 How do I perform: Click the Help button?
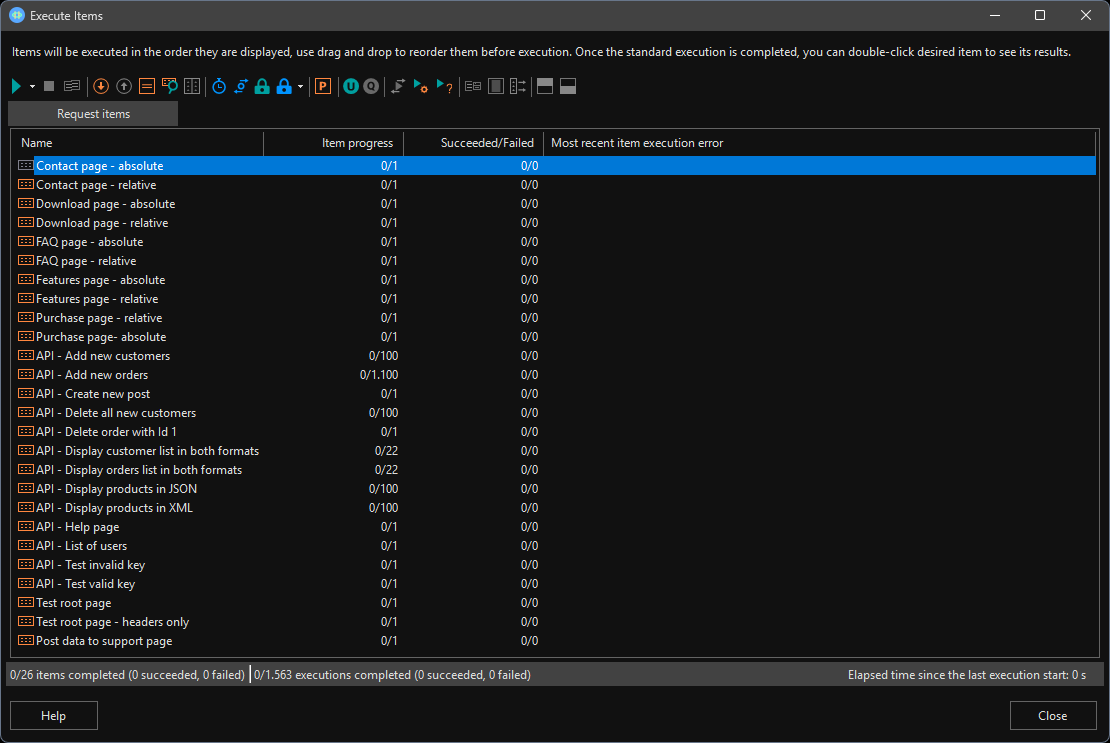click(x=53, y=715)
